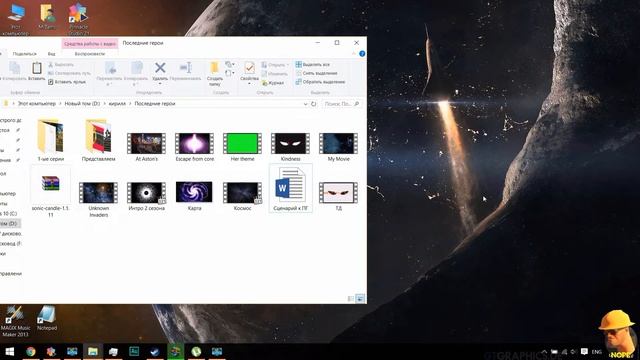Open the sonic-candle-1.1.11 archive file
The width and height of the screenshot is (640, 360).
(x=51, y=192)
